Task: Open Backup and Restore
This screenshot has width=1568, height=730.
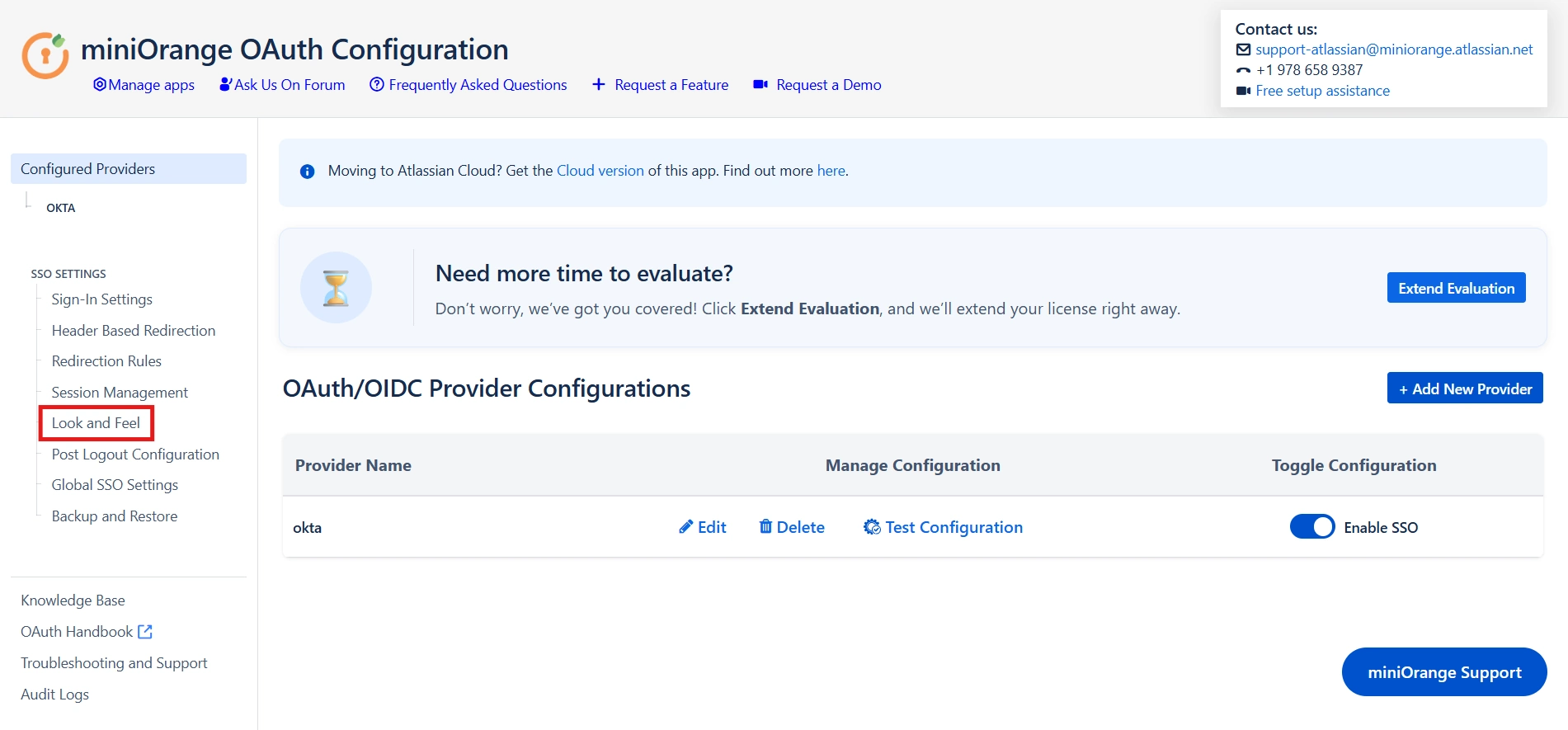Action: pos(114,516)
